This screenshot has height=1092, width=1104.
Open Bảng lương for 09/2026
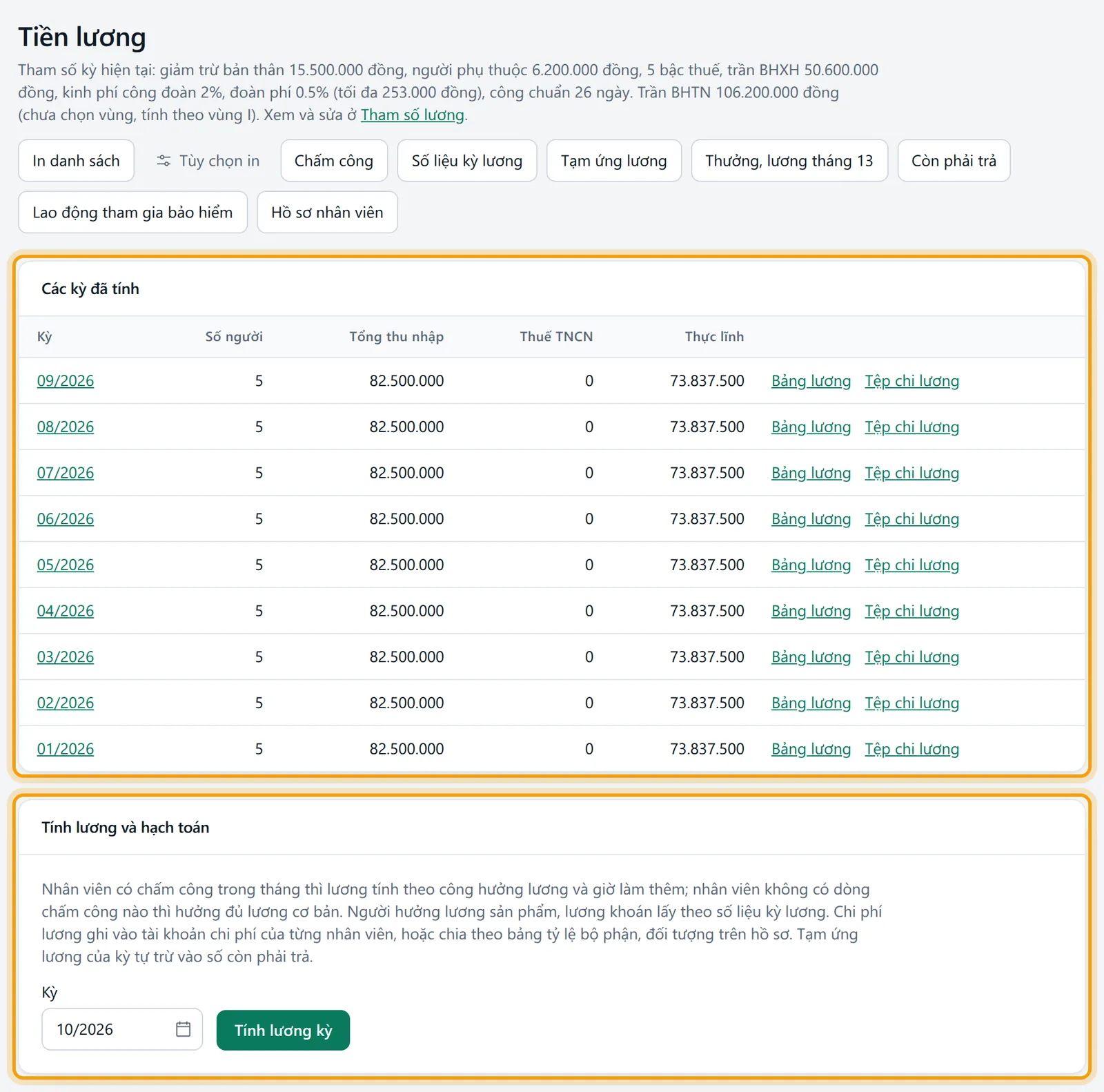click(811, 380)
